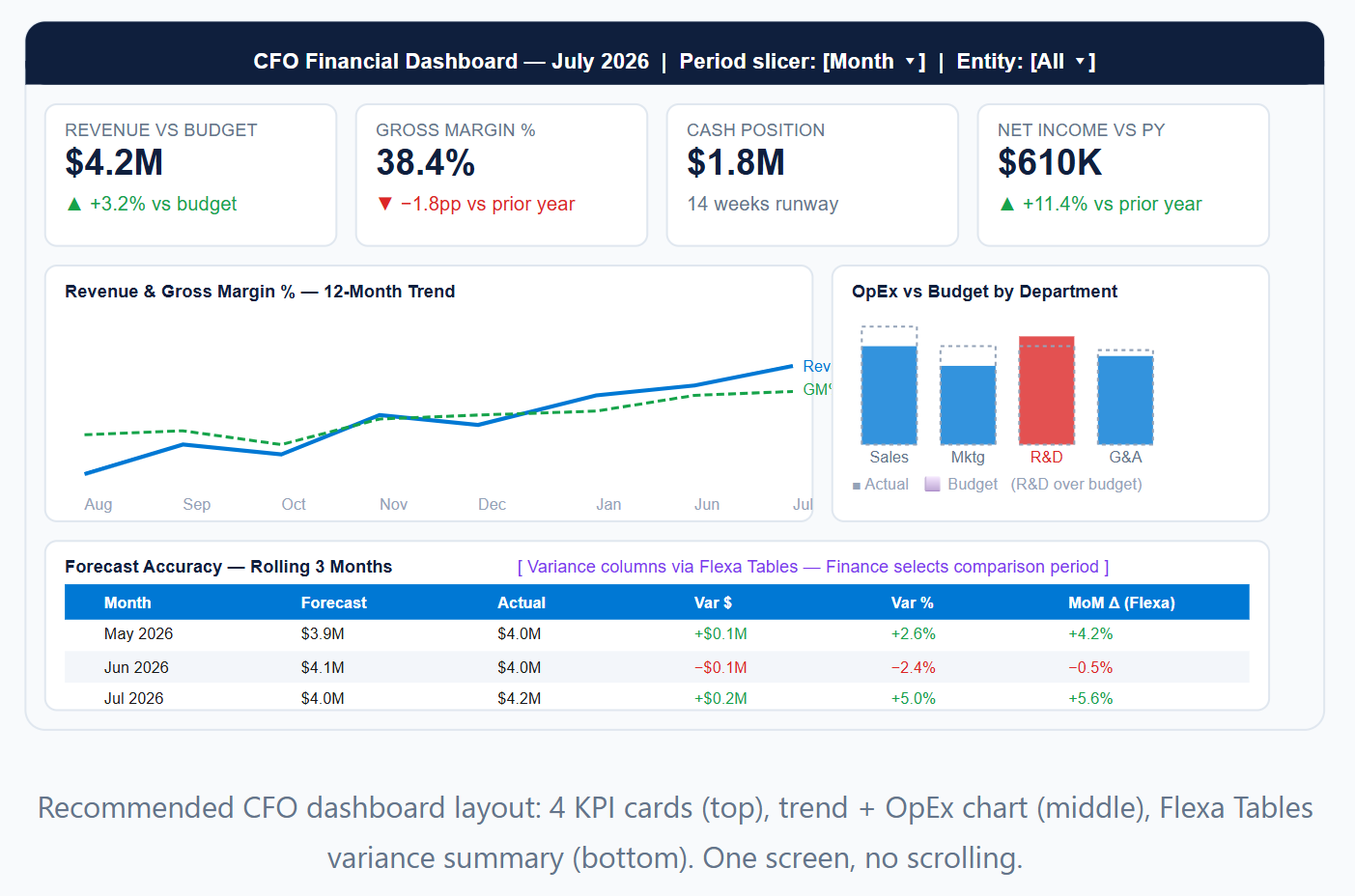Select the Gross Margin 38.4% value
Screen dimensions: 1355x896
click(x=425, y=163)
